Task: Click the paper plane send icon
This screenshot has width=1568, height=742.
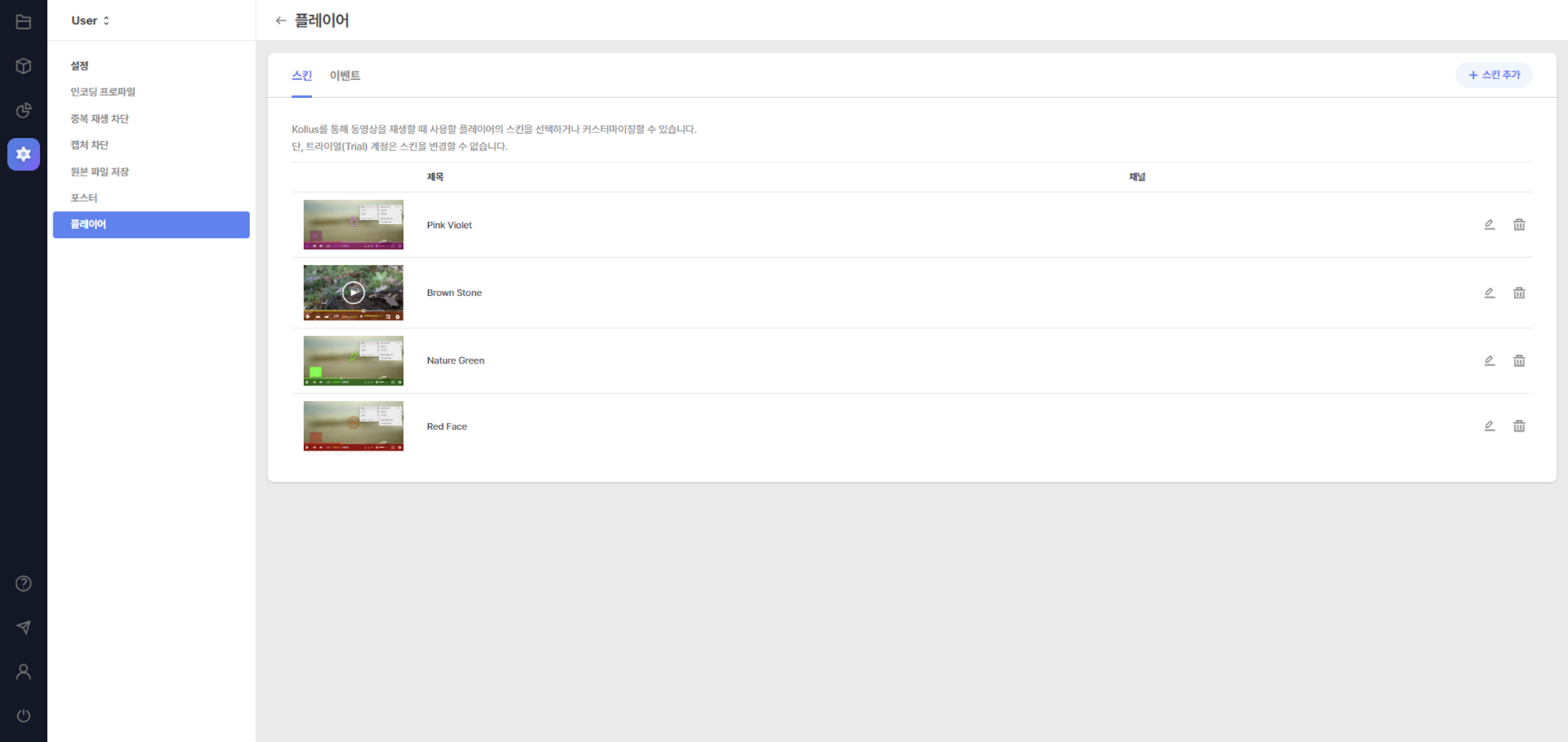Action: pyautogui.click(x=24, y=628)
